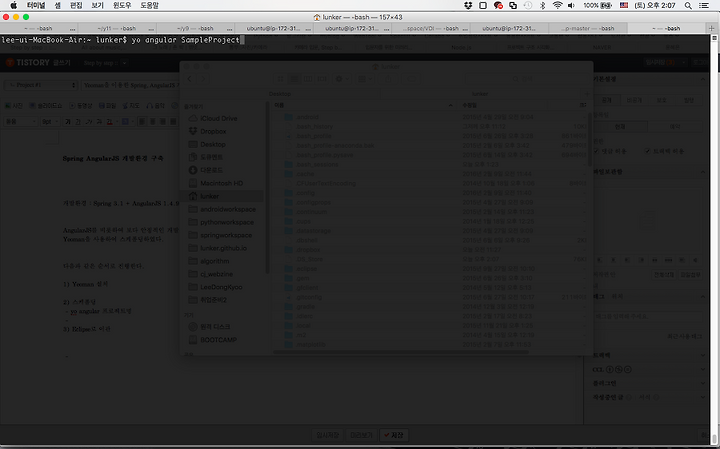Click the Wi-Fi icon in menu bar
The width and height of the screenshot is (720, 449).
pos(557,6)
